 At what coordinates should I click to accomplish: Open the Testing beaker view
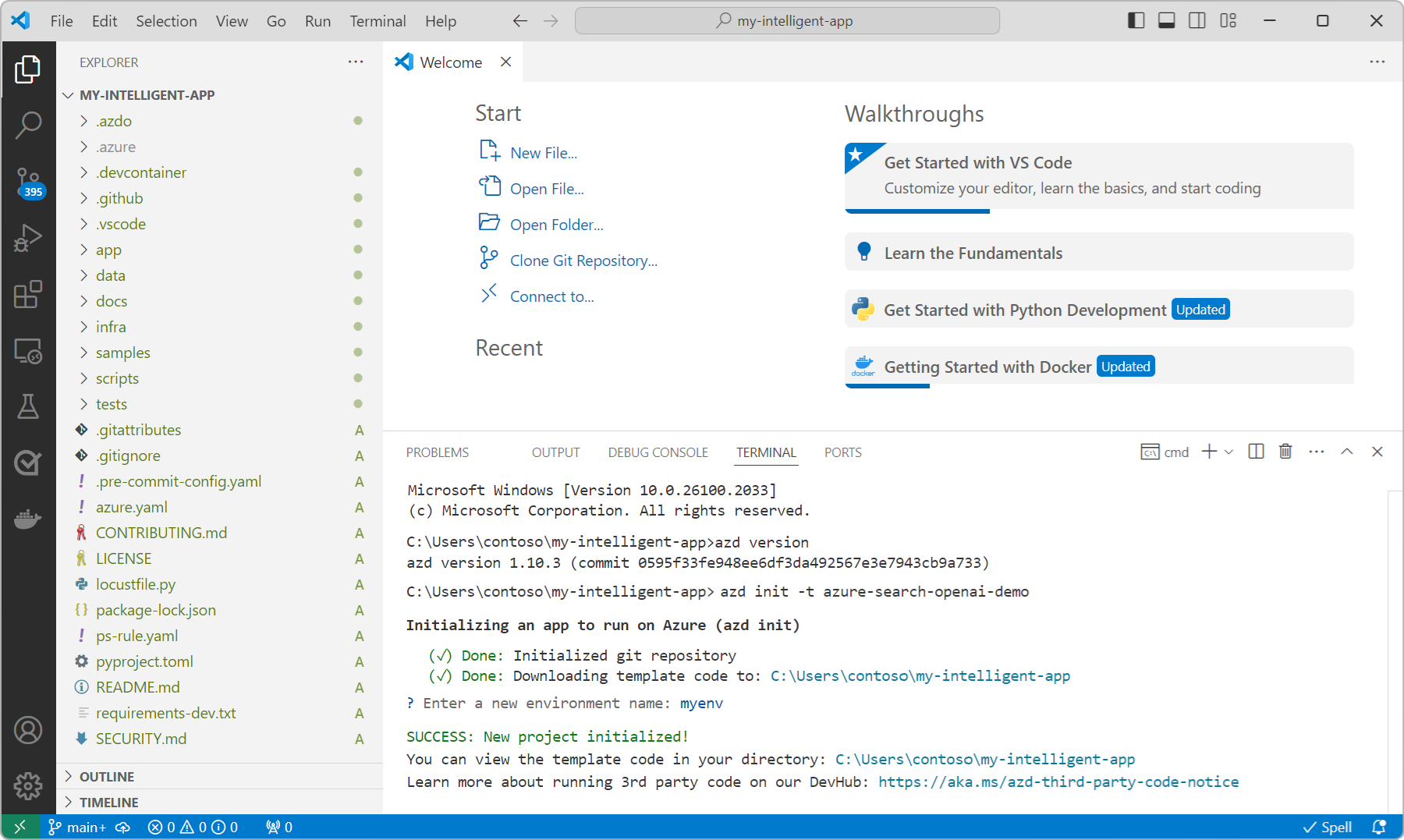point(29,406)
